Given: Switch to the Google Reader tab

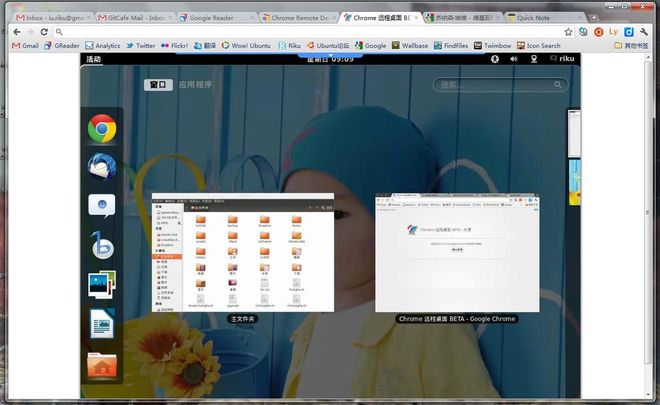Looking at the screenshot, I should [215, 18].
